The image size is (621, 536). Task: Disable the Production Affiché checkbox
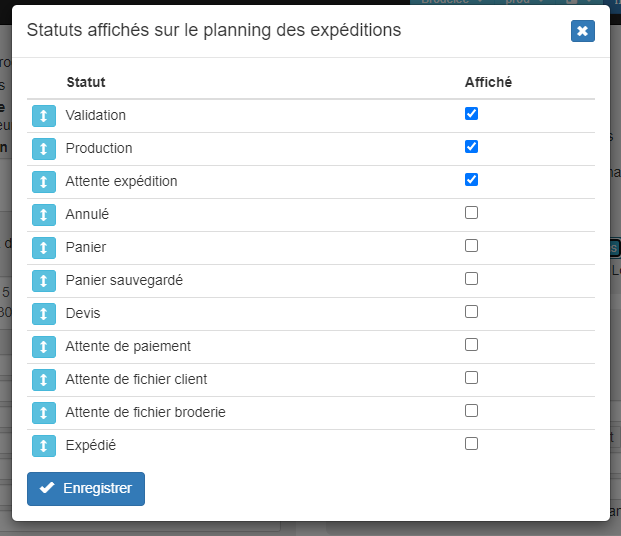click(x=471, y=147)
